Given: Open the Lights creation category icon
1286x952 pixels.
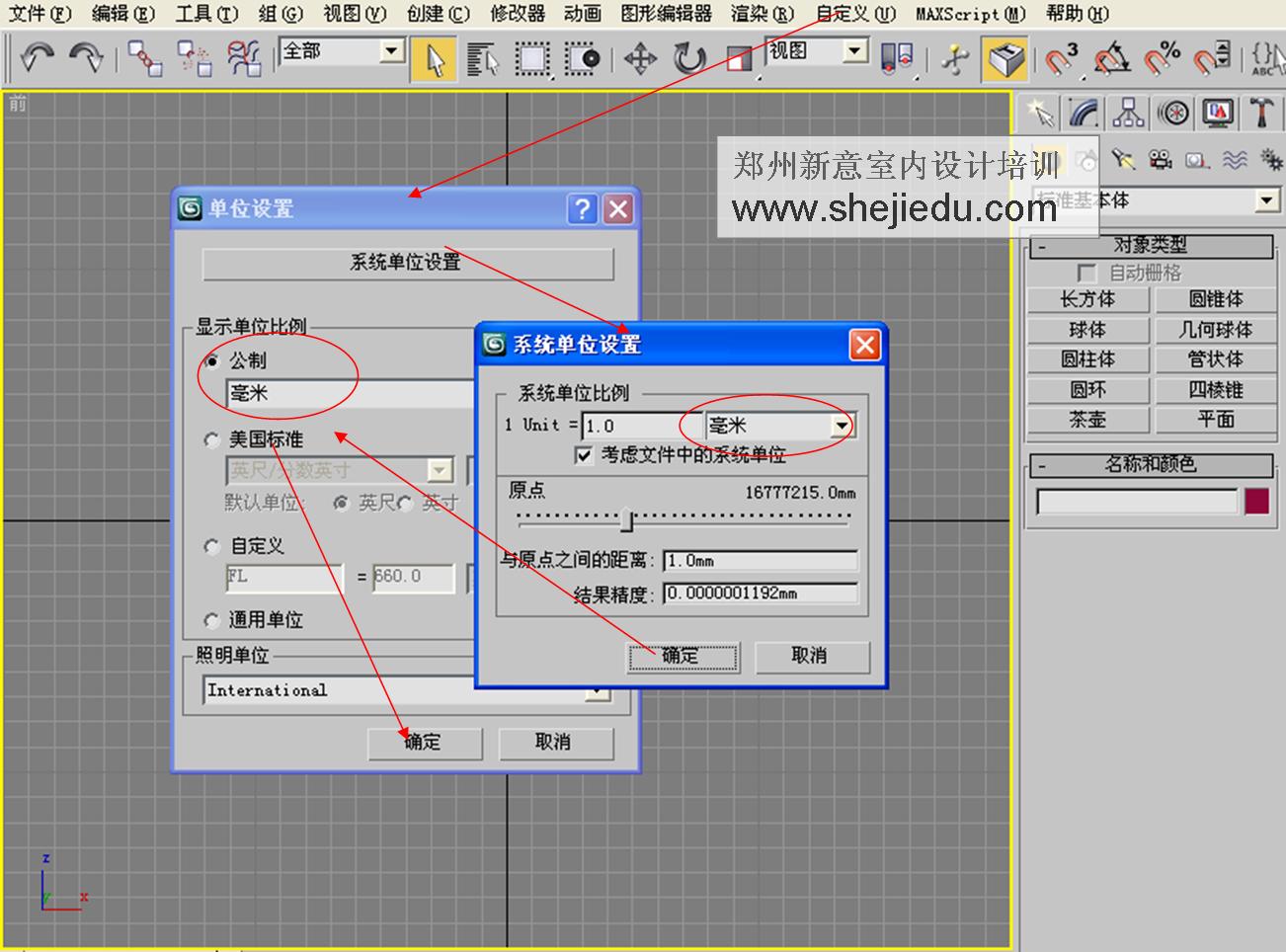Looking at the screenshot, I should point(1125,158).
